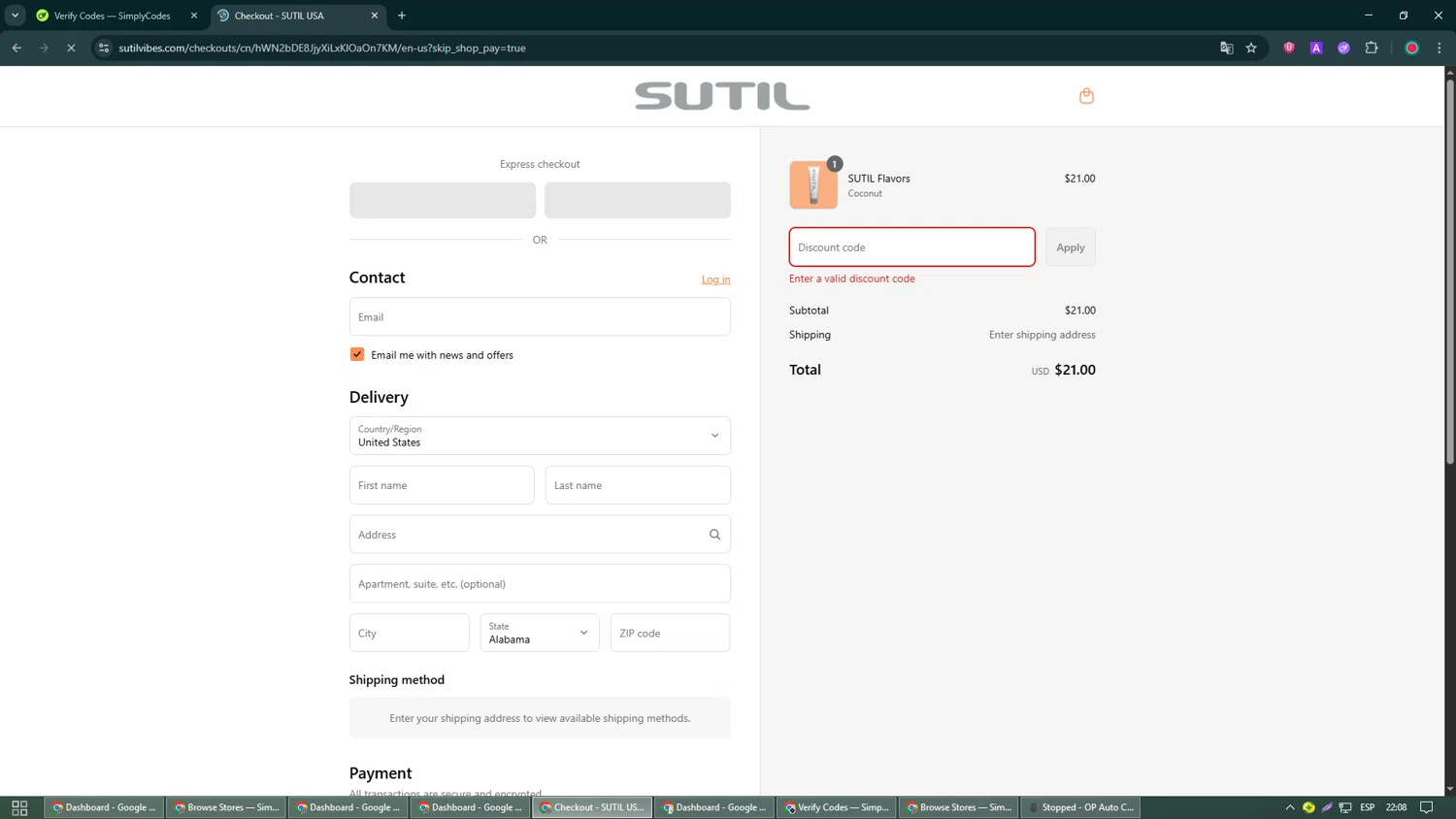Click the Last name field
Viewport: 1456px width, 819px height.
638,485
